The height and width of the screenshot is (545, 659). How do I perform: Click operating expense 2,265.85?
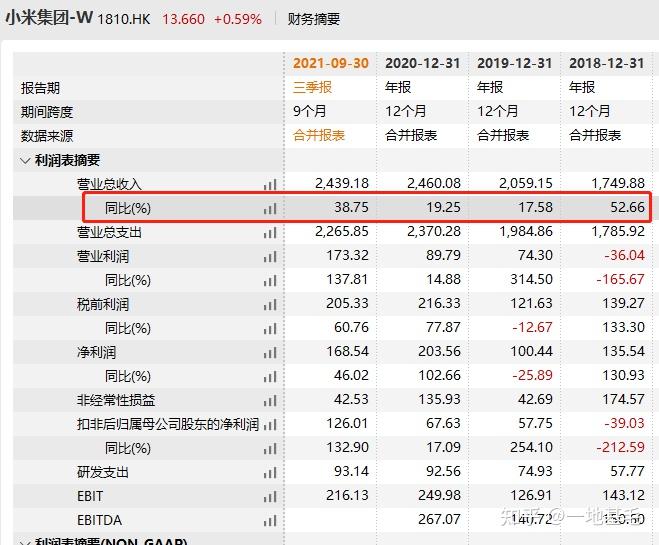click(342, 231)
